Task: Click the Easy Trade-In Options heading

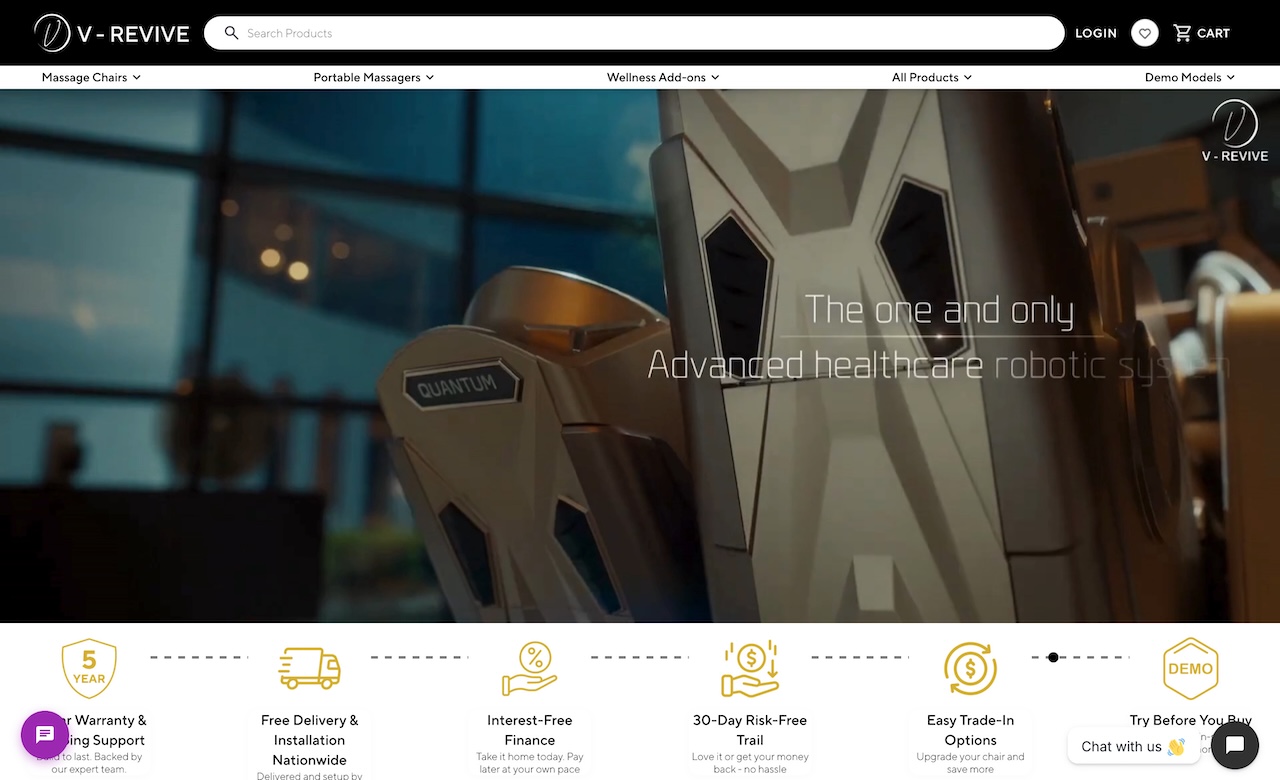Action: point(970,730)
